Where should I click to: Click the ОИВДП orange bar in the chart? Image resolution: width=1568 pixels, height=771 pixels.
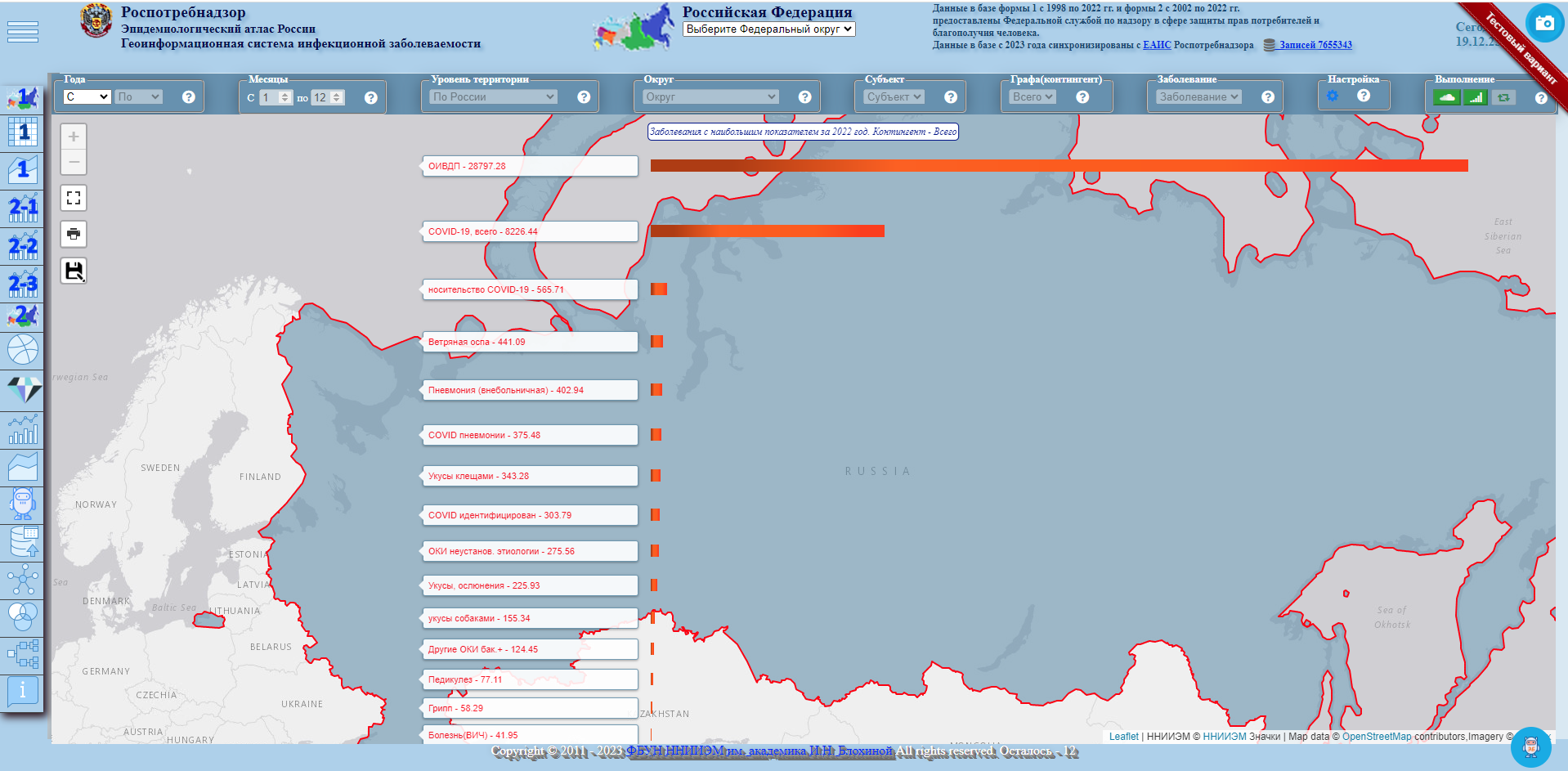pyautogui.click(x=1059, y=166)
